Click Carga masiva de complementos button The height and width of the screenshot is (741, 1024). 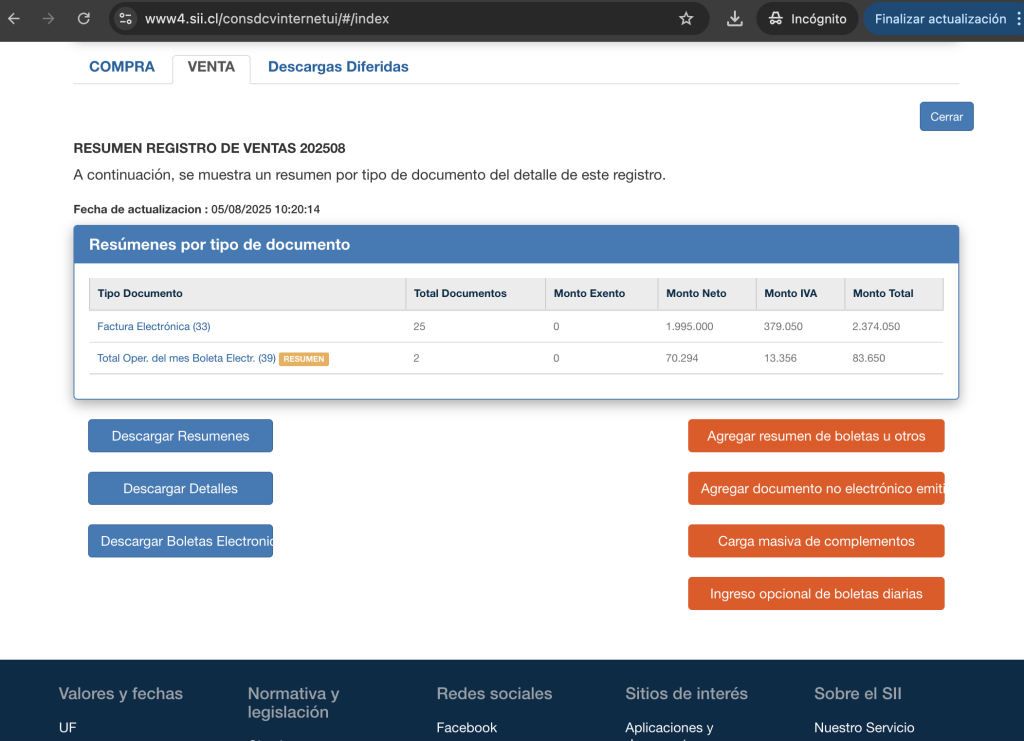tap(816, 541)
